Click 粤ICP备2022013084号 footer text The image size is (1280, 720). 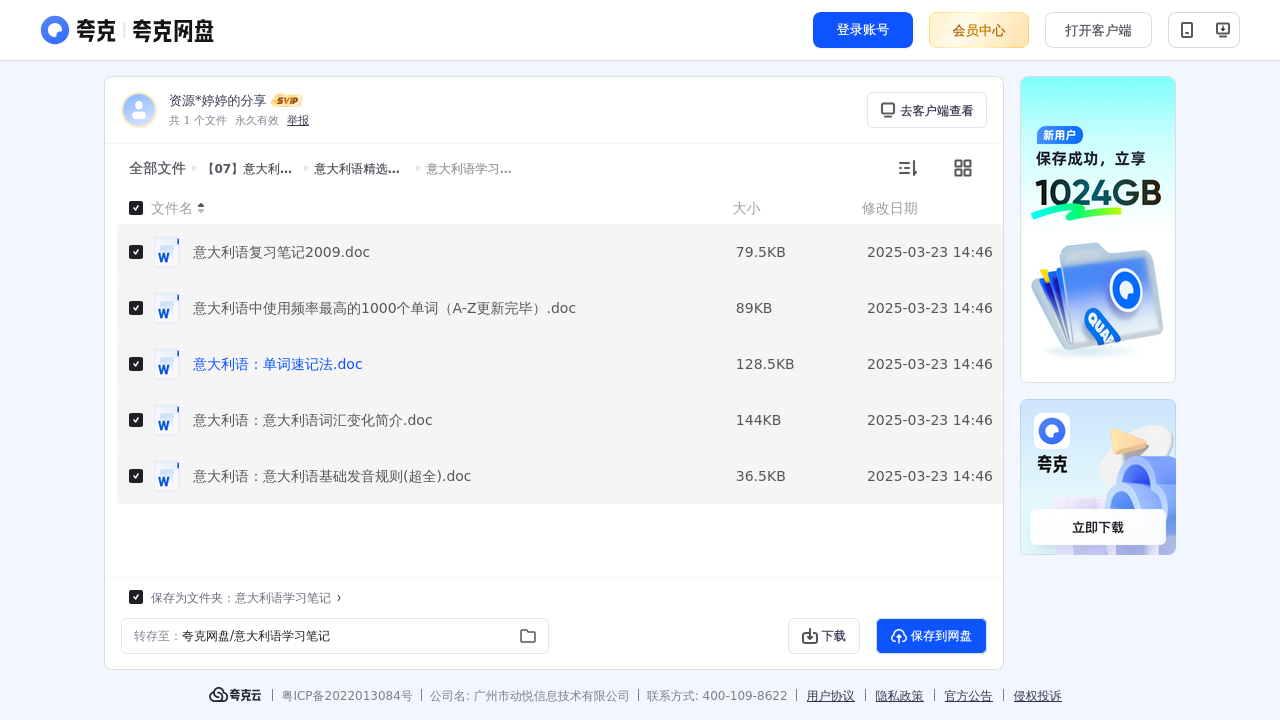[347, 696]
